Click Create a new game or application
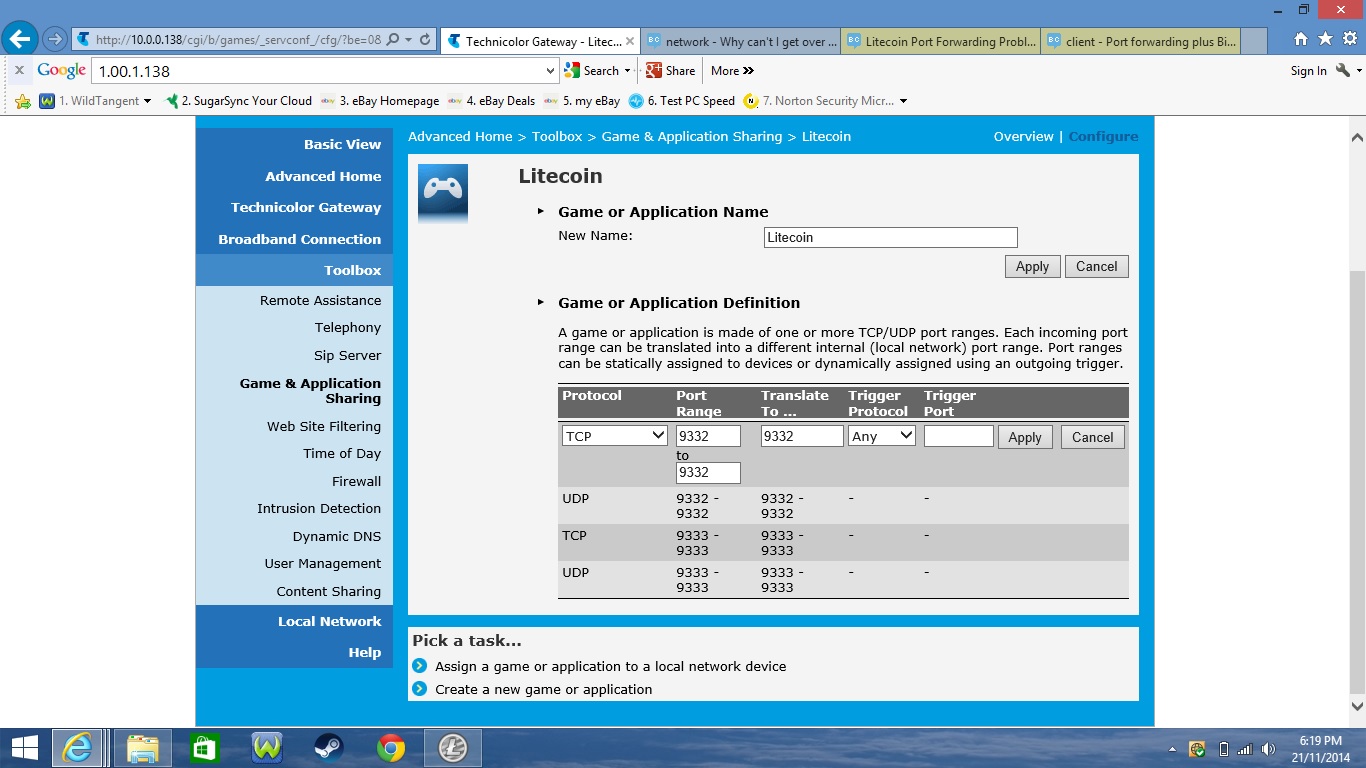This screenshot has width=1366, height=768. tap(543, 689)
